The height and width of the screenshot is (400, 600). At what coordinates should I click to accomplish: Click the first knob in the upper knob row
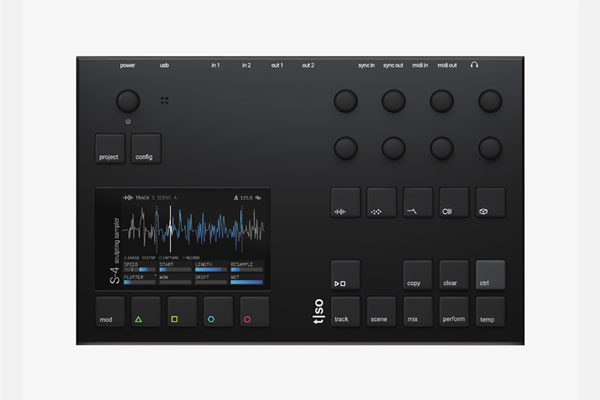(x=346, y=101)
